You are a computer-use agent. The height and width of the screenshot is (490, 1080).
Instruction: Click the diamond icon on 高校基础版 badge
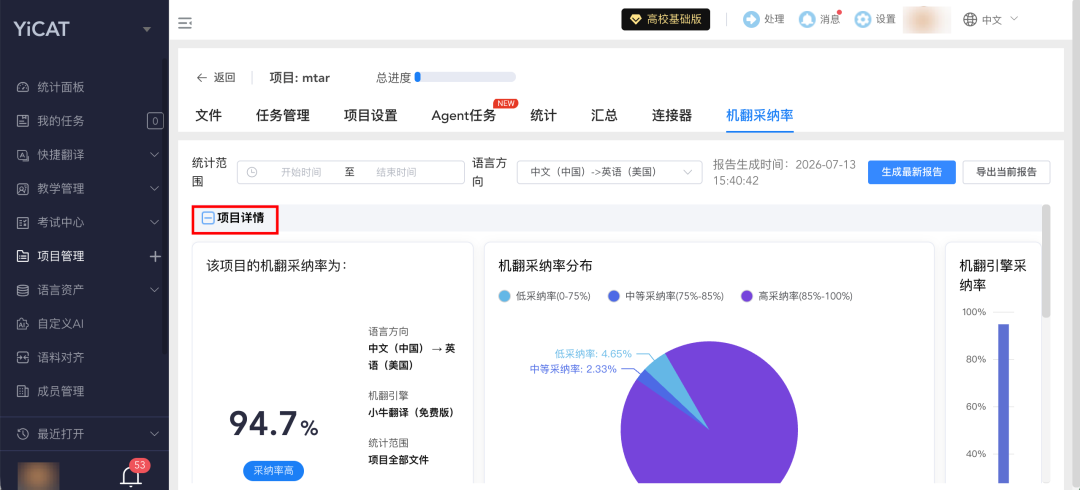[x=636, y=19]
